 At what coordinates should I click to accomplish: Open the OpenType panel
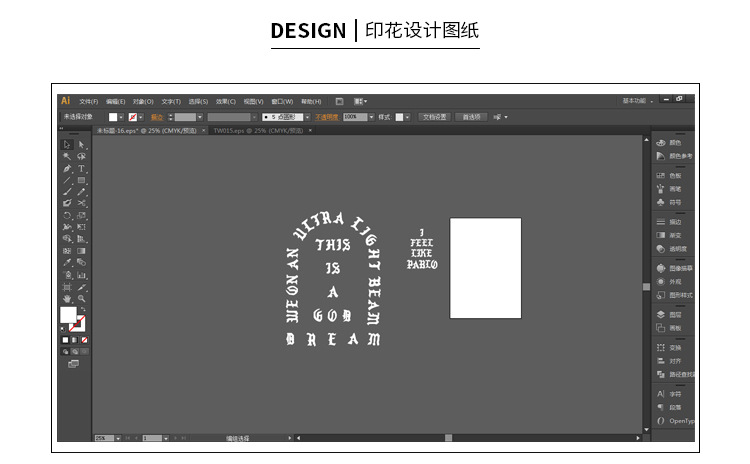[x=675, y=421]
